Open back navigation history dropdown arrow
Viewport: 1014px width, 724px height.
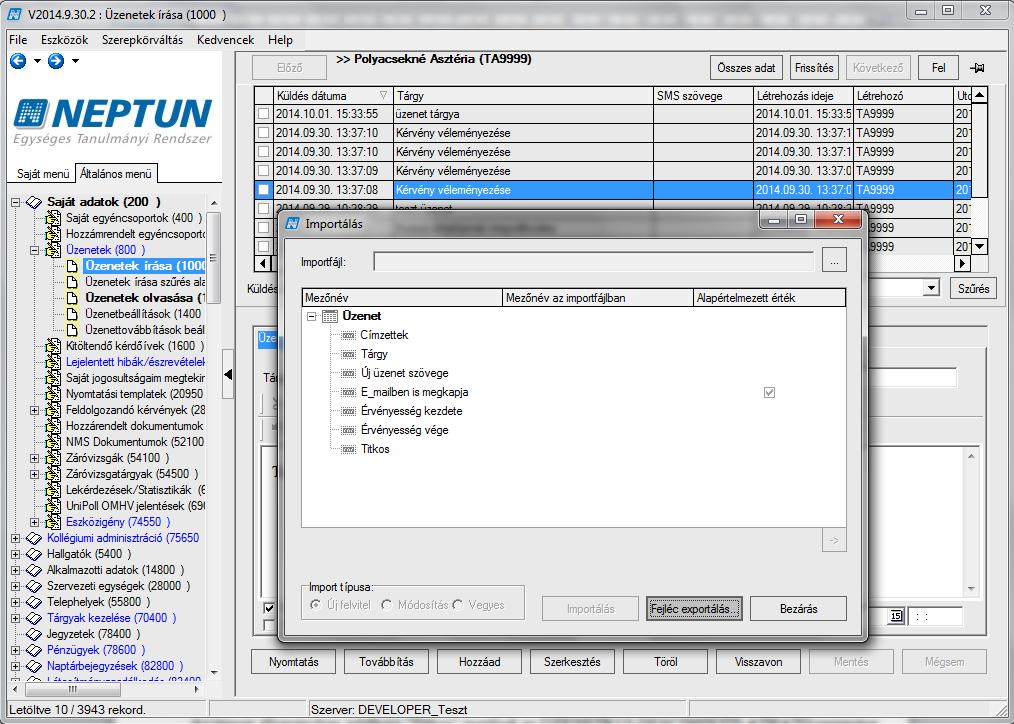click(37, 61)
